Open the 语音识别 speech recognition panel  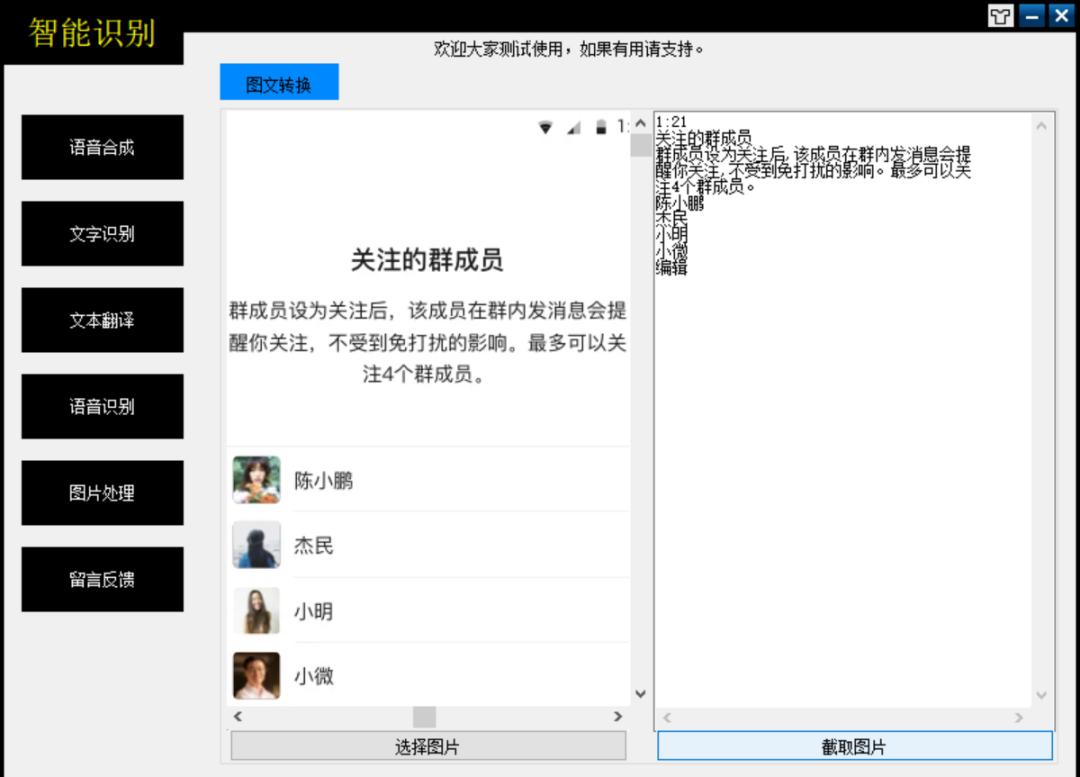tap(101, 406)
